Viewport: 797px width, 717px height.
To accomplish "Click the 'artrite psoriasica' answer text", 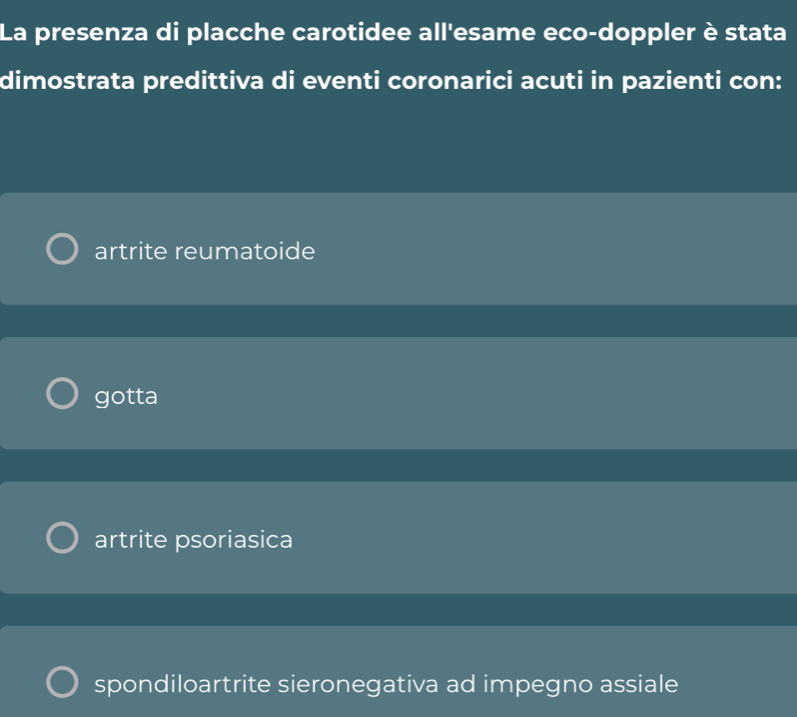I will pyautogui.click(x=193, y=540).
